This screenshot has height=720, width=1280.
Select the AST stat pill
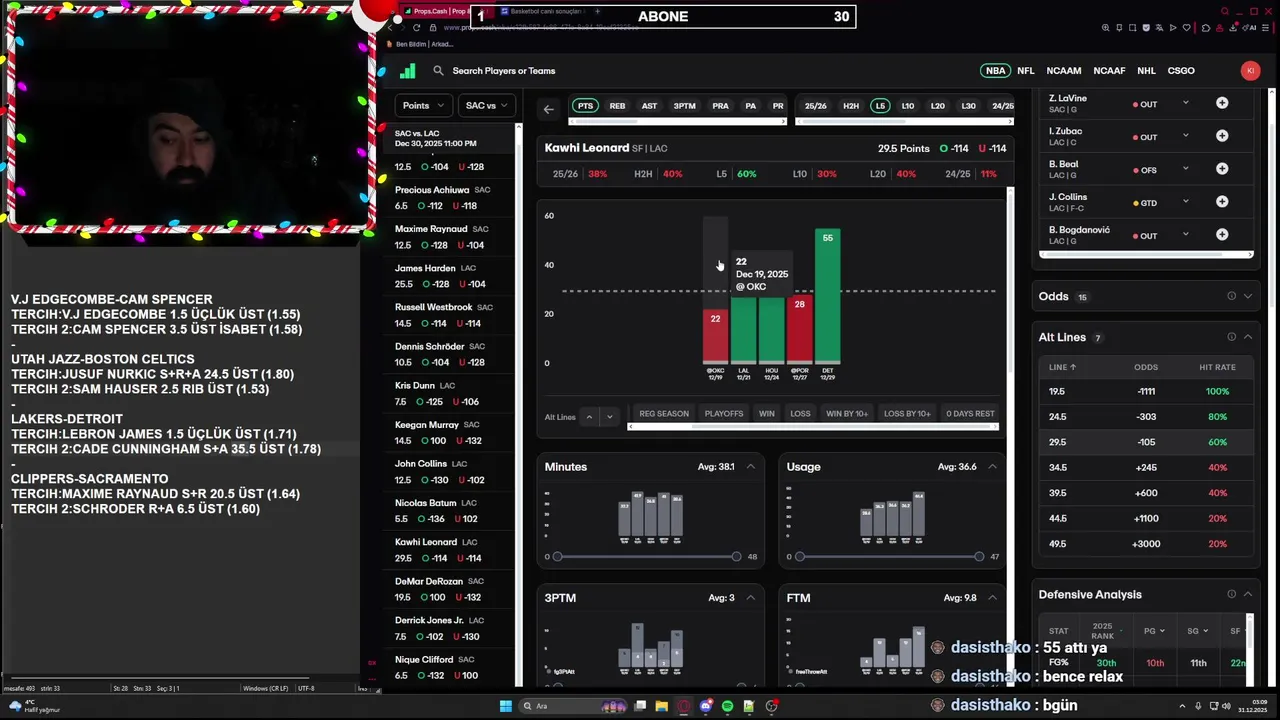pos(649,106)
